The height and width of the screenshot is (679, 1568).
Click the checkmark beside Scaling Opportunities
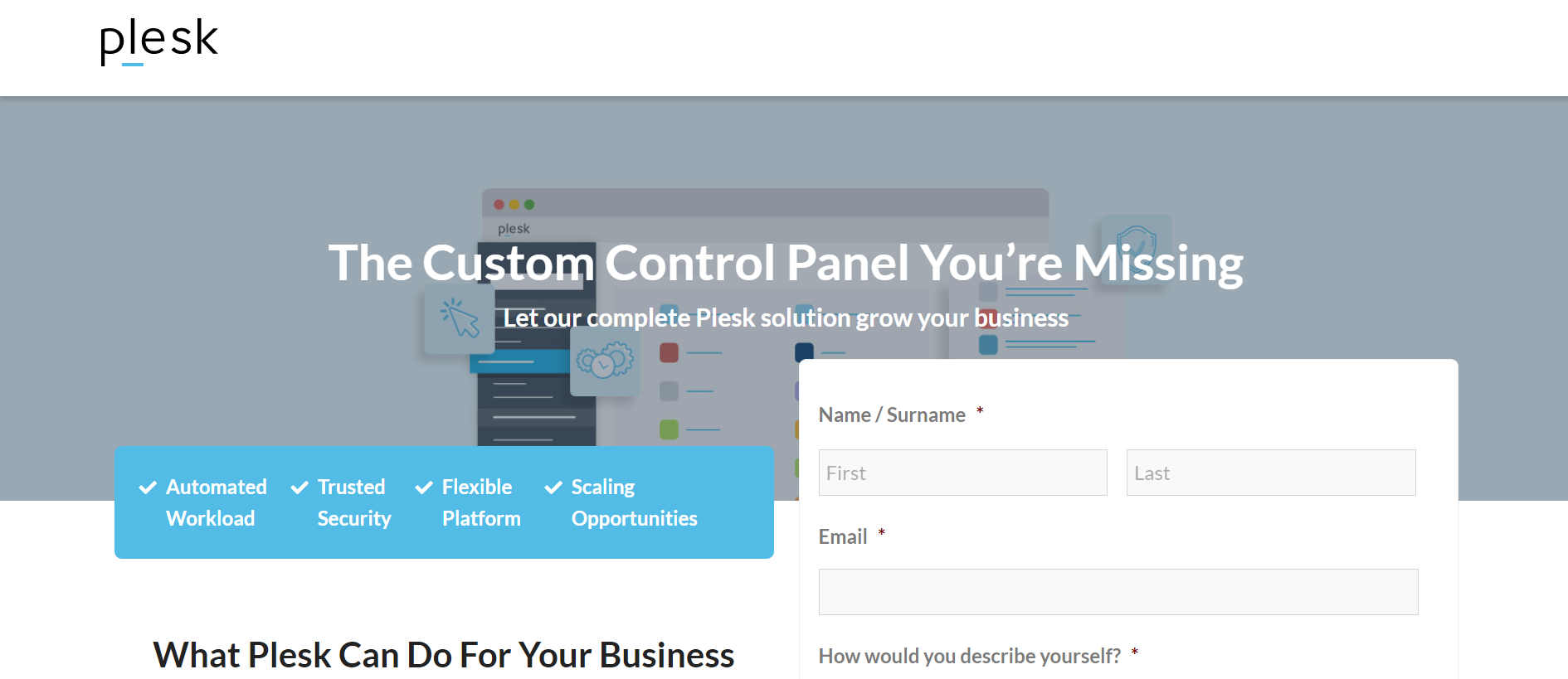tap(553, 487)
